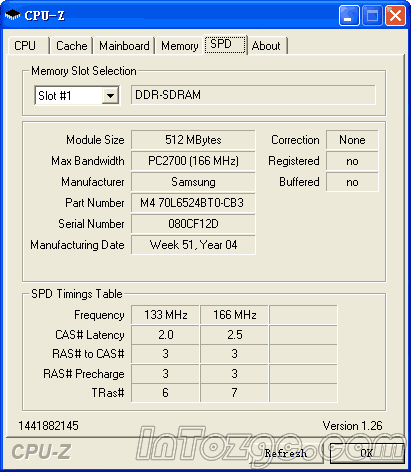This screenshot has height=472, width=411.
Task: Go to the Memory tab
Action: (180, 46)
